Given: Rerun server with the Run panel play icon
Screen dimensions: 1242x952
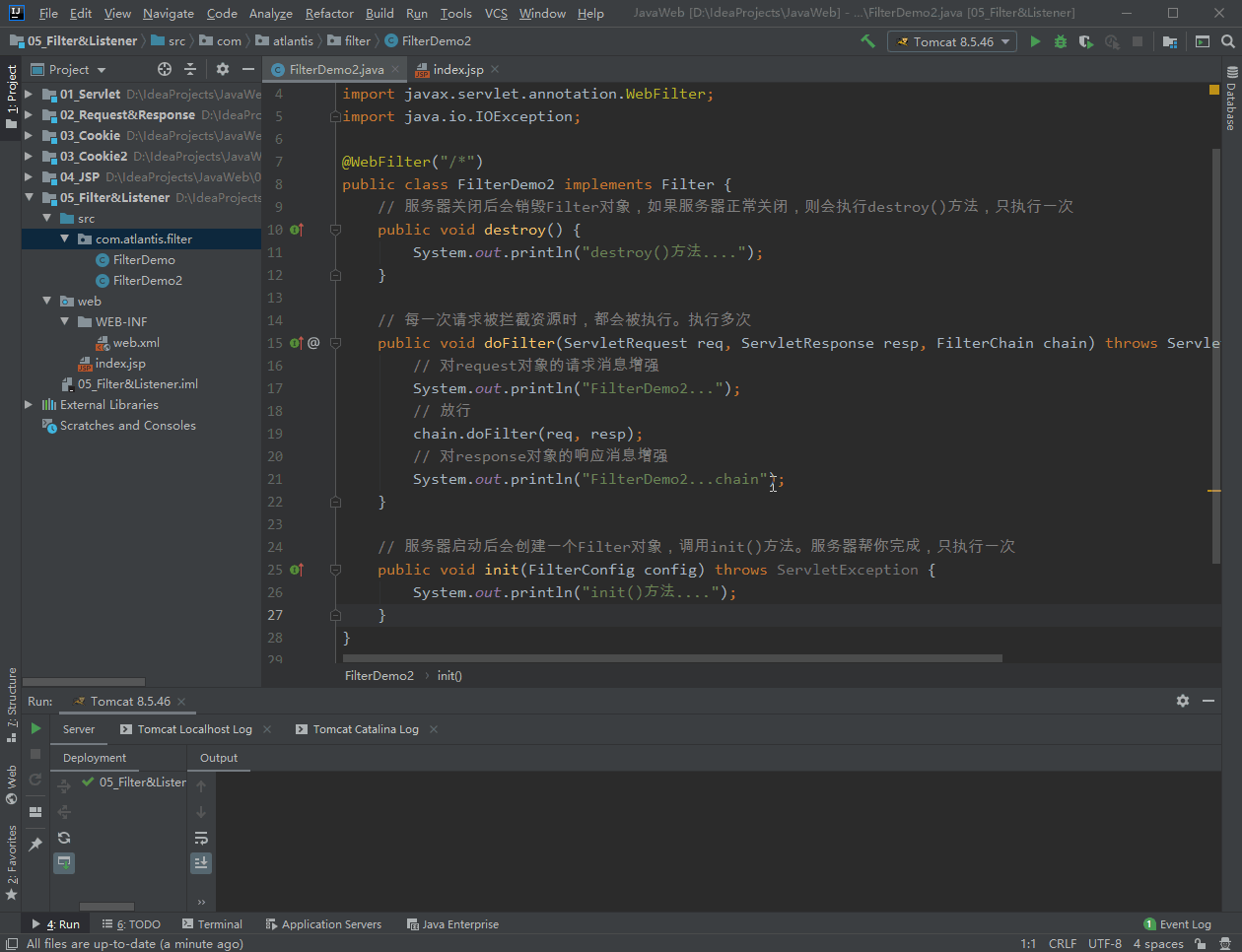Looking at the screenshot, I should [x=35, y=728].
